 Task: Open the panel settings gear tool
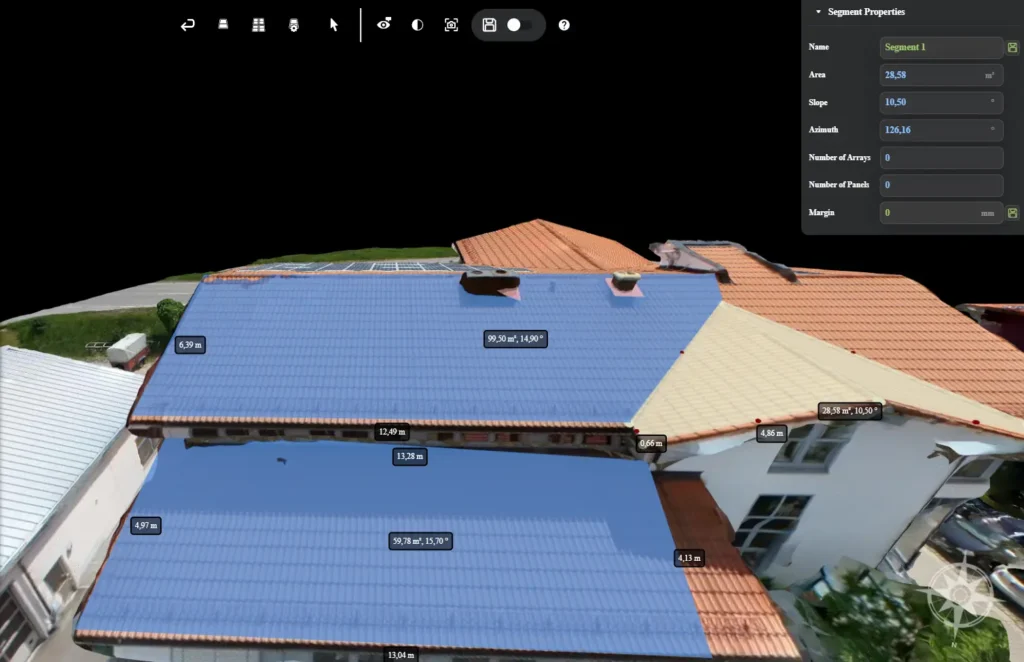[294, 25]
